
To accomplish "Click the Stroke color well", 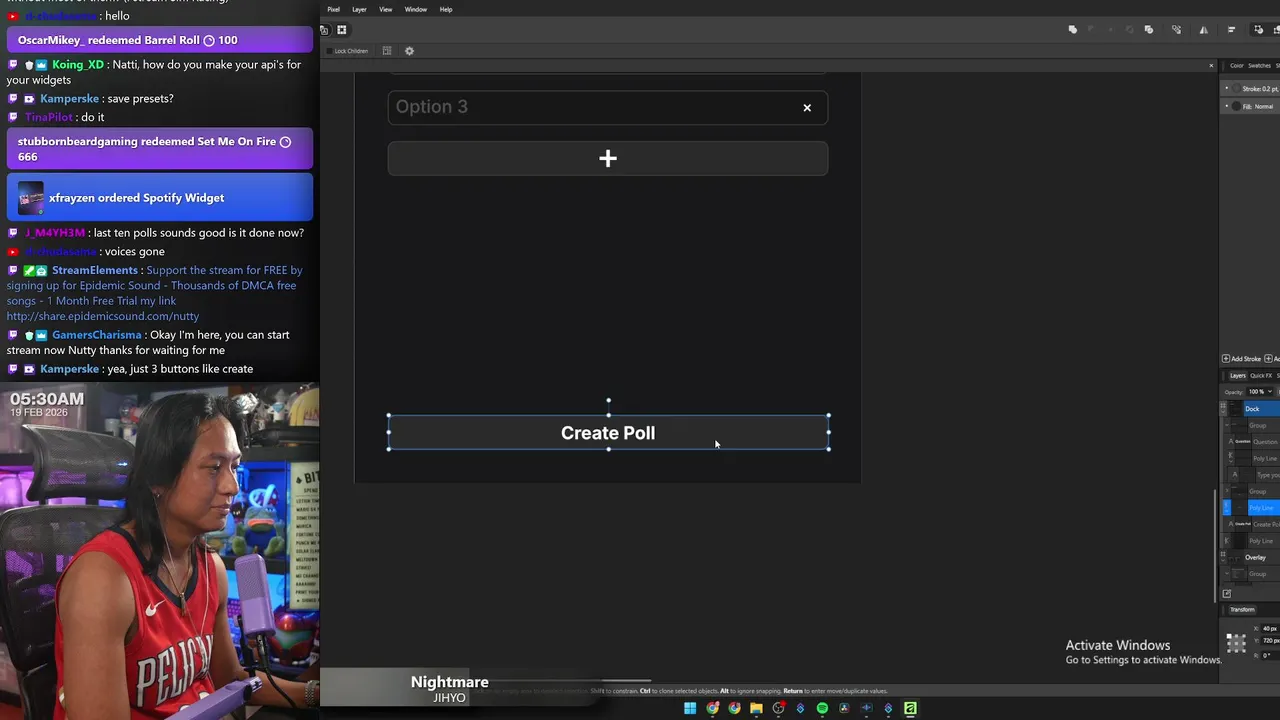I will coord(1236,89).
